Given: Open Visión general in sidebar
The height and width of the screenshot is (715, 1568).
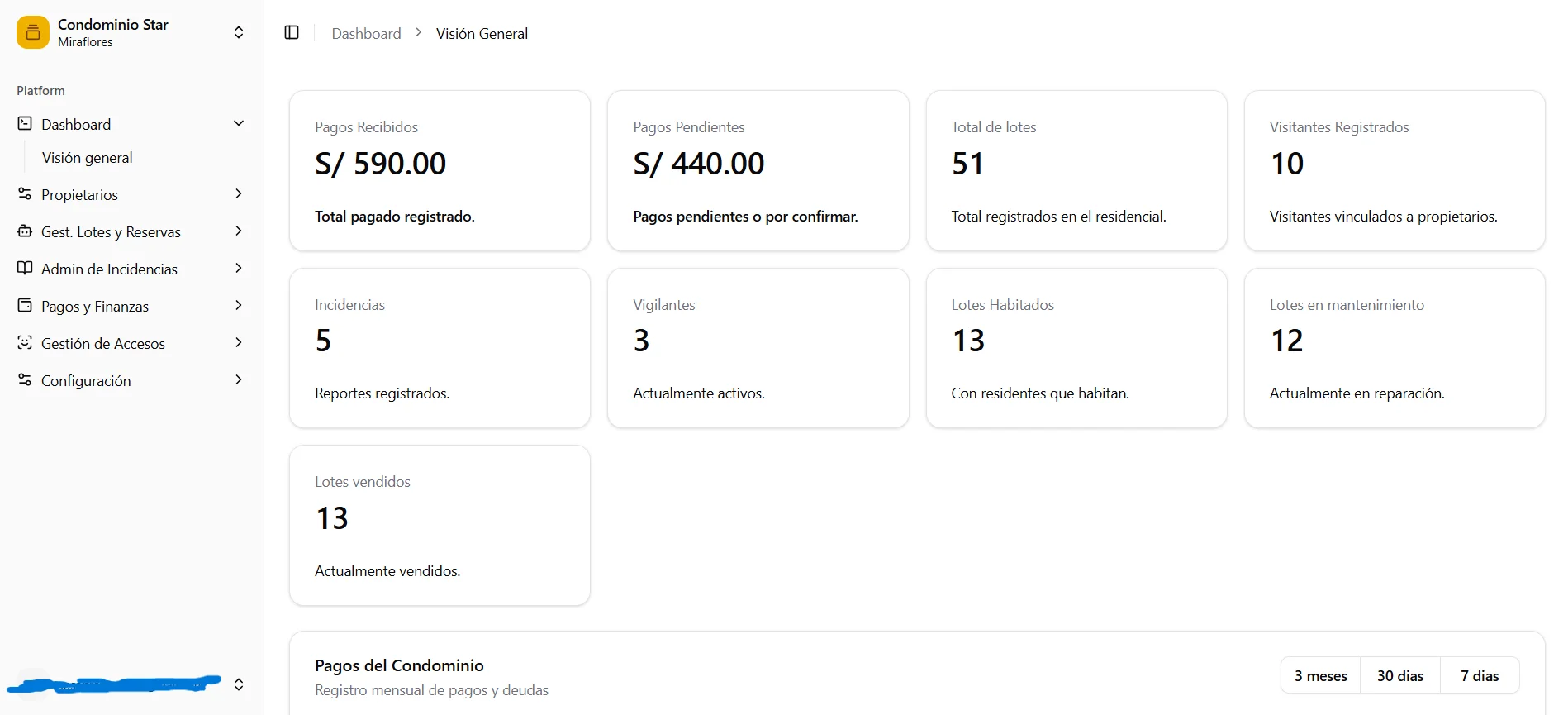Looking at the screenshot, I should [88, 158].
